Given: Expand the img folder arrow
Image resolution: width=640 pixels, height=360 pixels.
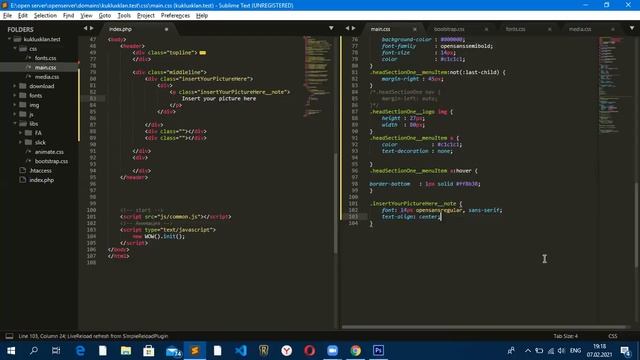Looking at the screenshot, I should [x=15, y=105].
